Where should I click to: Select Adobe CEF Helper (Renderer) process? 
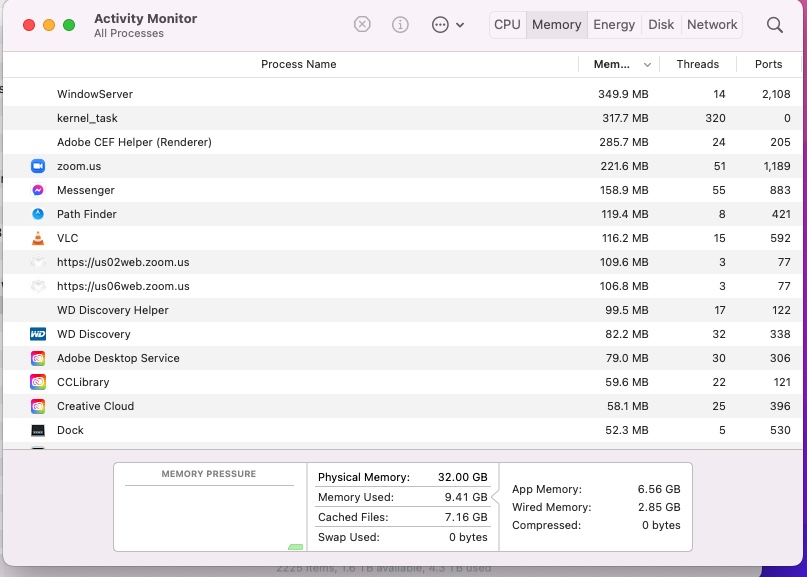pyautogui.click(x=134, y=142)
